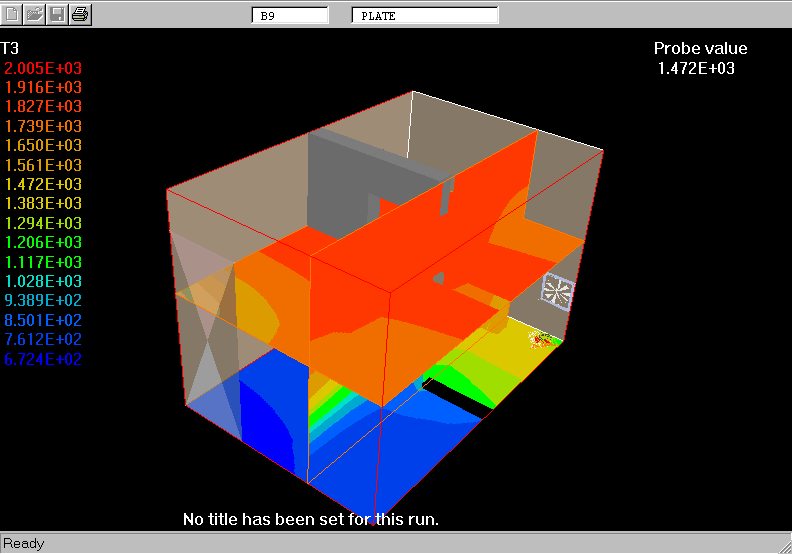Click the 'No title has been set' text
The height and width of the screenshot is (554, 792).
311,519
